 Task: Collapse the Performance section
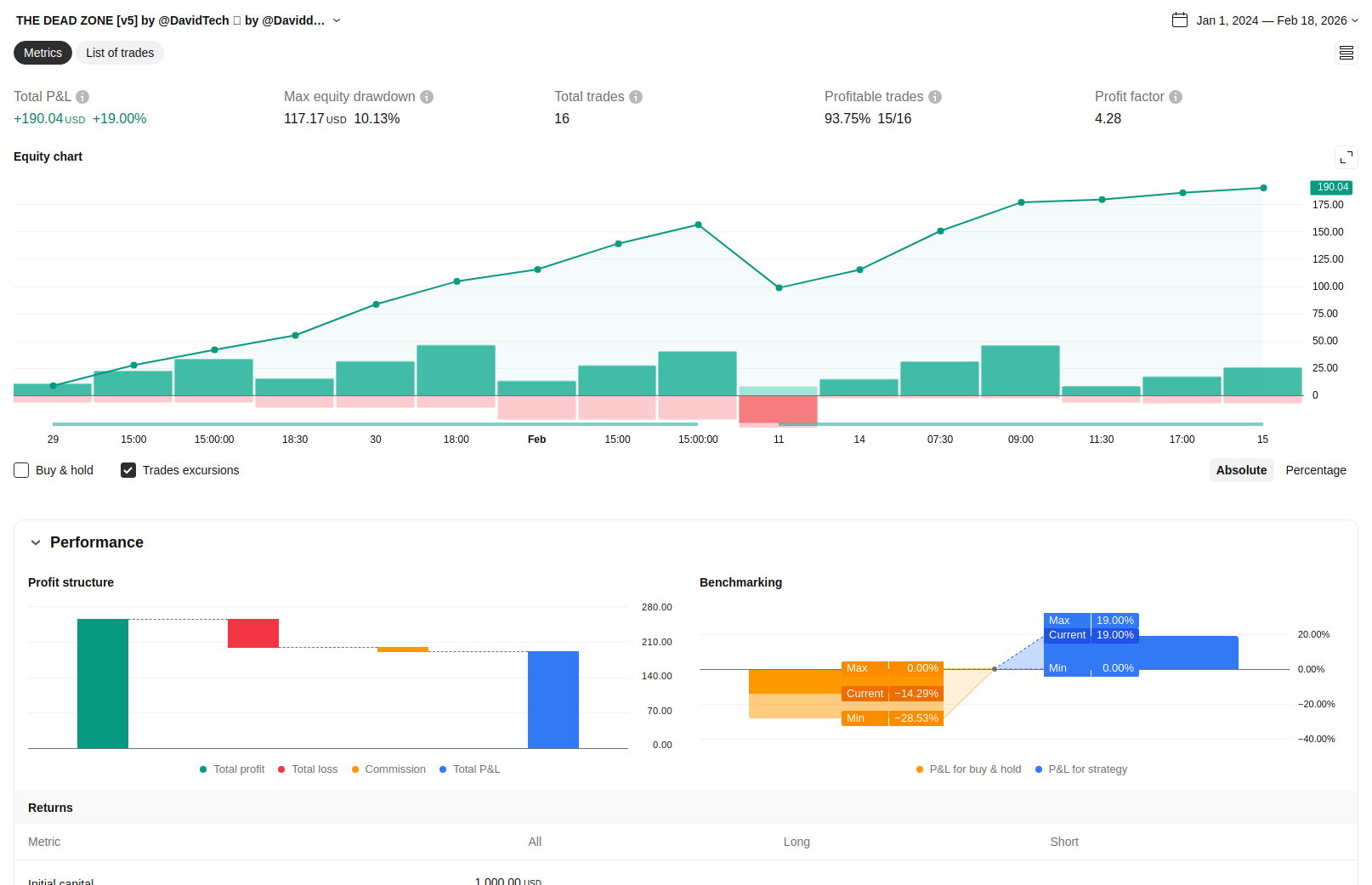pyautogui.click(x=36, y=542)
